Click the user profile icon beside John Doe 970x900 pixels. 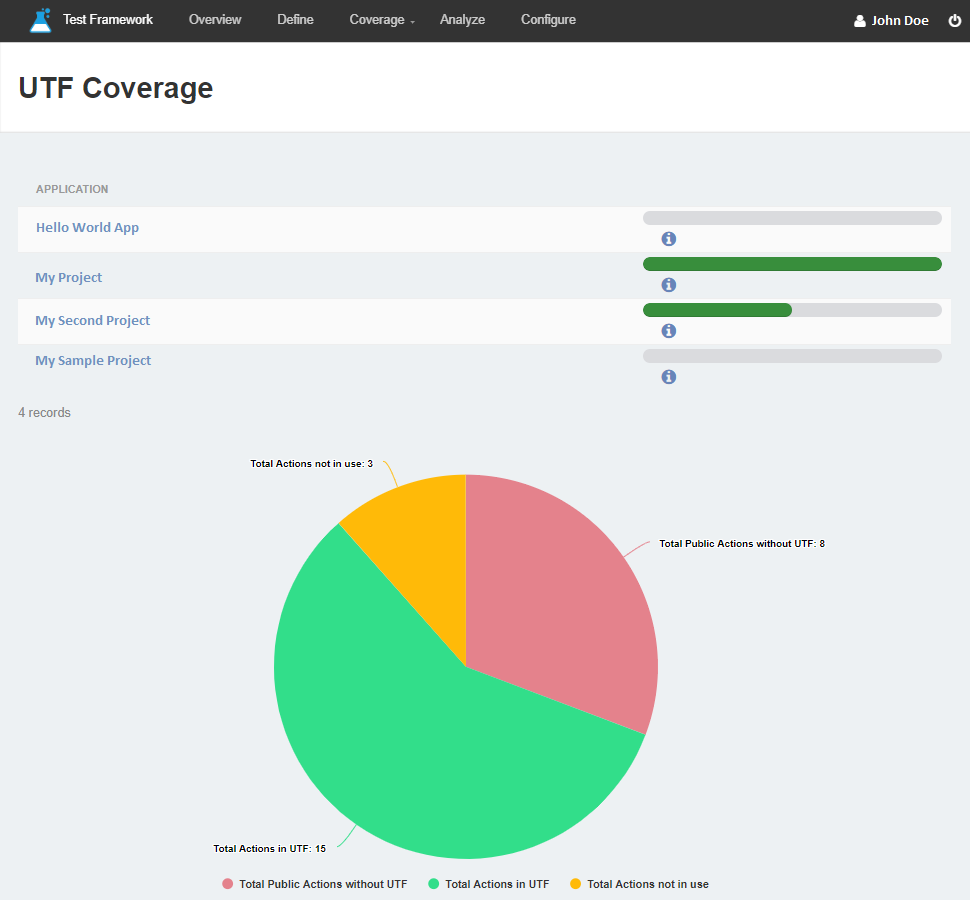tap(860, 21)
